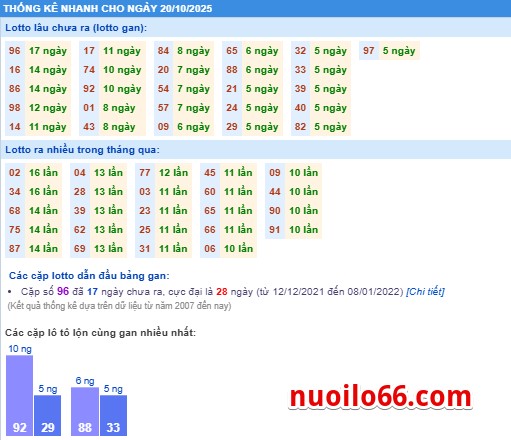
Task: Click number 88 in the lotto gan table
Action: point(232,70)
